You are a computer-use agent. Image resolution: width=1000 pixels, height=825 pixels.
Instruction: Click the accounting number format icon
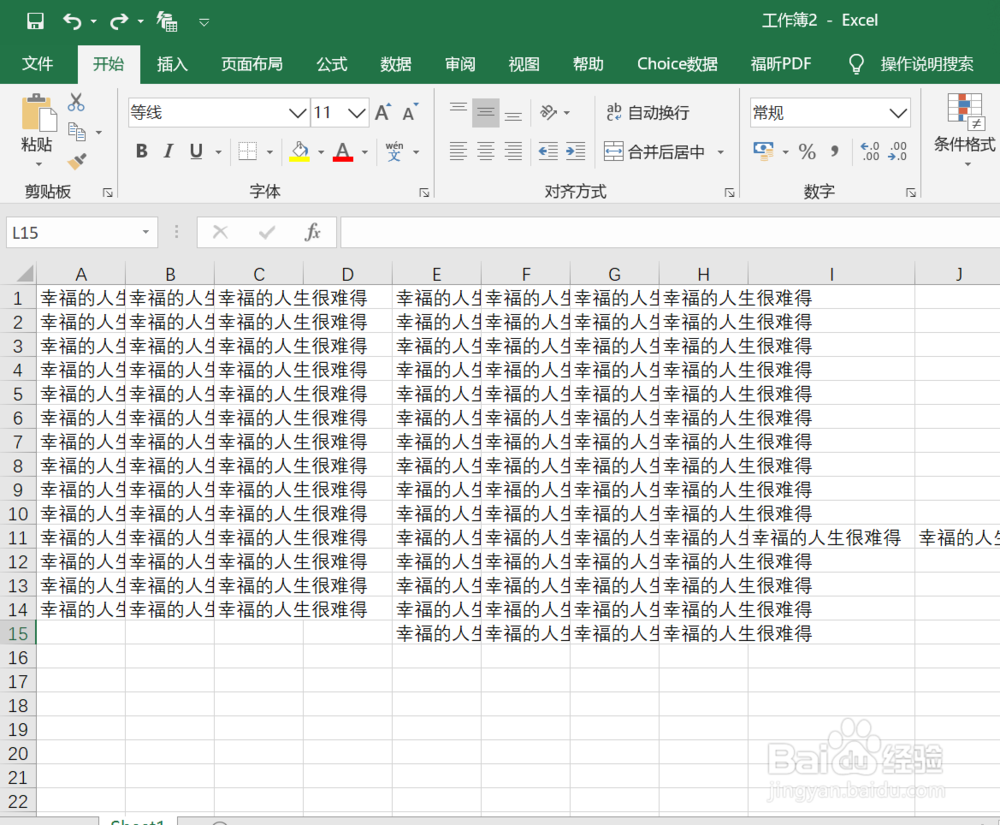tap(763, 151)
